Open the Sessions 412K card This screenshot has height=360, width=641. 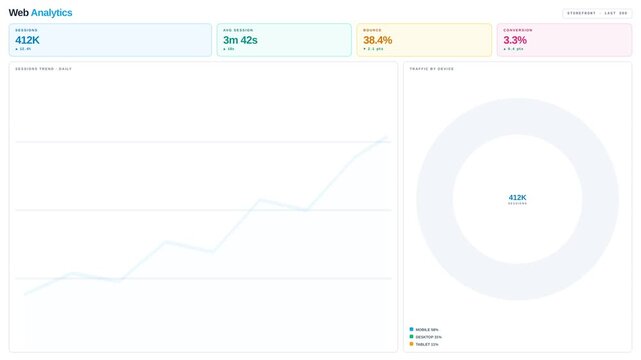click(110, 40)
